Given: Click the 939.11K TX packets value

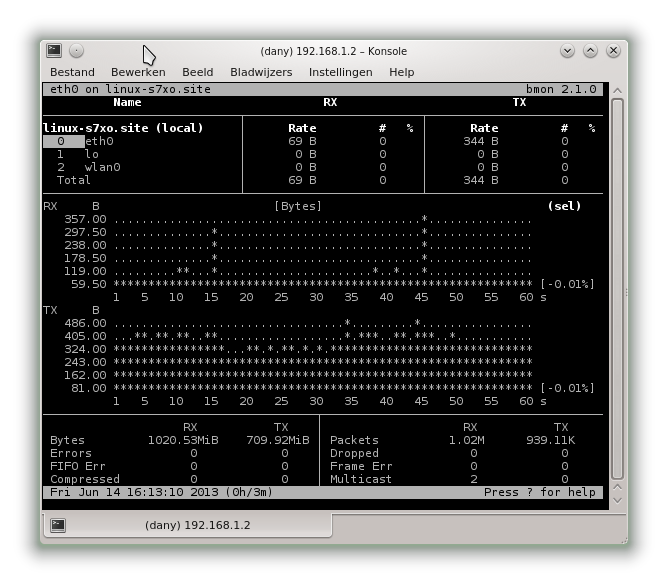Looking at the screenshot, I should tap(550, 440).
